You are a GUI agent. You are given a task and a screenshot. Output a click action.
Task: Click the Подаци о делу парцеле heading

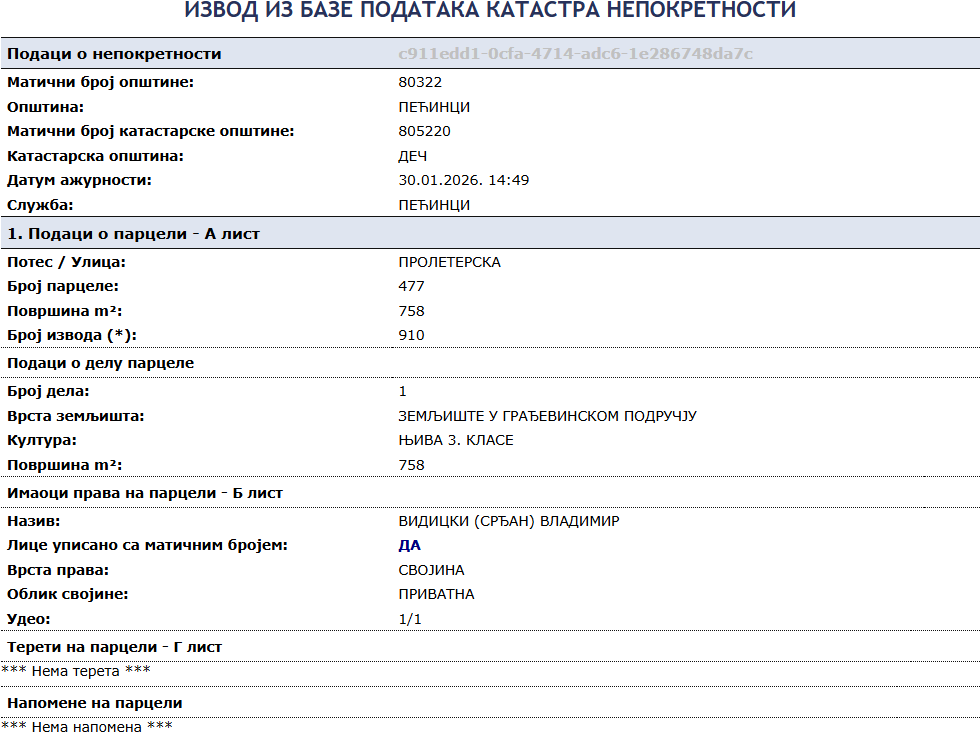click(101, 363)
